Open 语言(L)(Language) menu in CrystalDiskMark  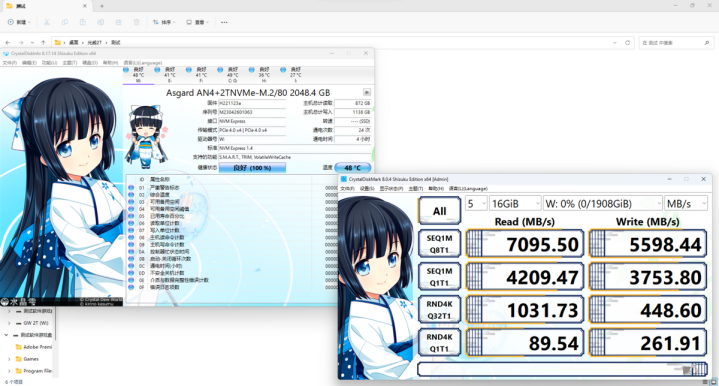click(x=468, y=188)
